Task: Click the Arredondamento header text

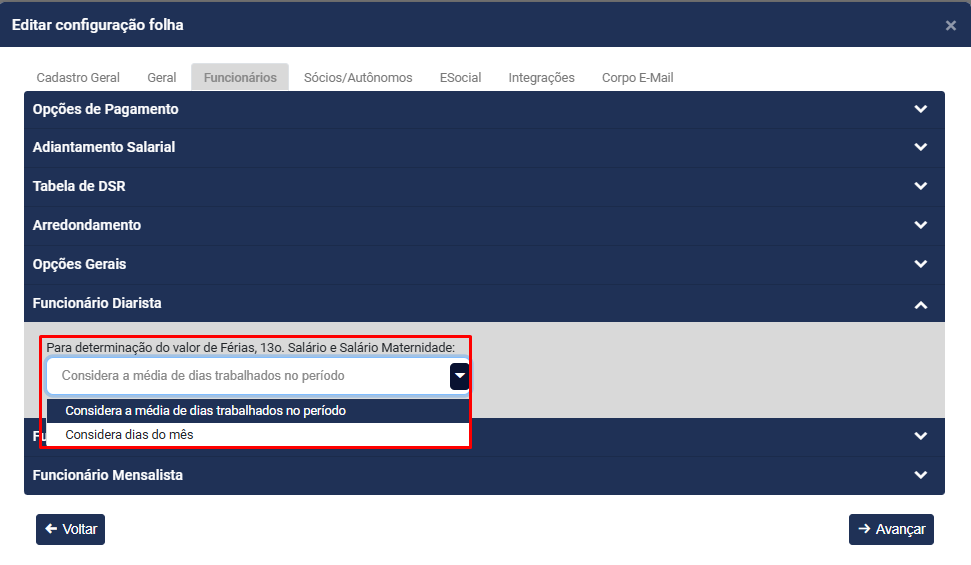Action: coord(87,225)
